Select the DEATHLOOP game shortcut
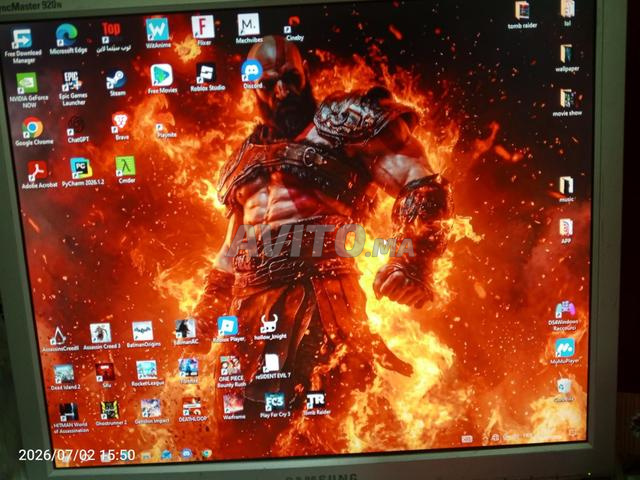 192,406
